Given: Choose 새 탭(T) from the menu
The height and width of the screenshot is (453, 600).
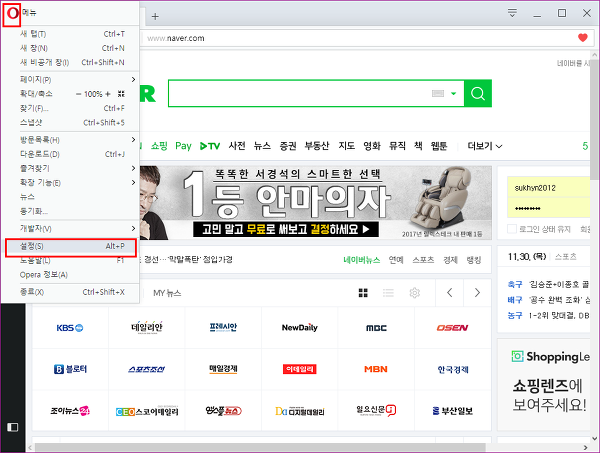Looking at the screenshot, I should (70, 34).
